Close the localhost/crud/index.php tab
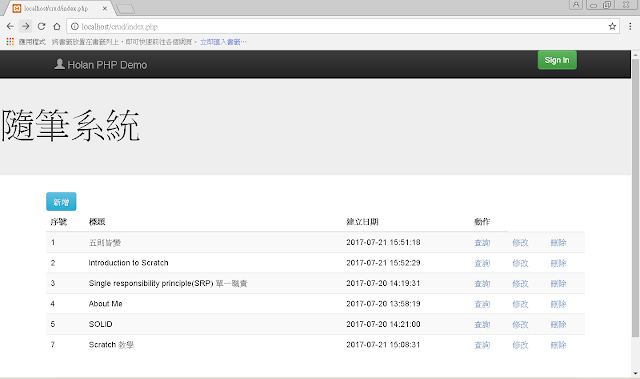Viewport: 640px width, 379px height. pyautogui.click(x=105, y=8)
